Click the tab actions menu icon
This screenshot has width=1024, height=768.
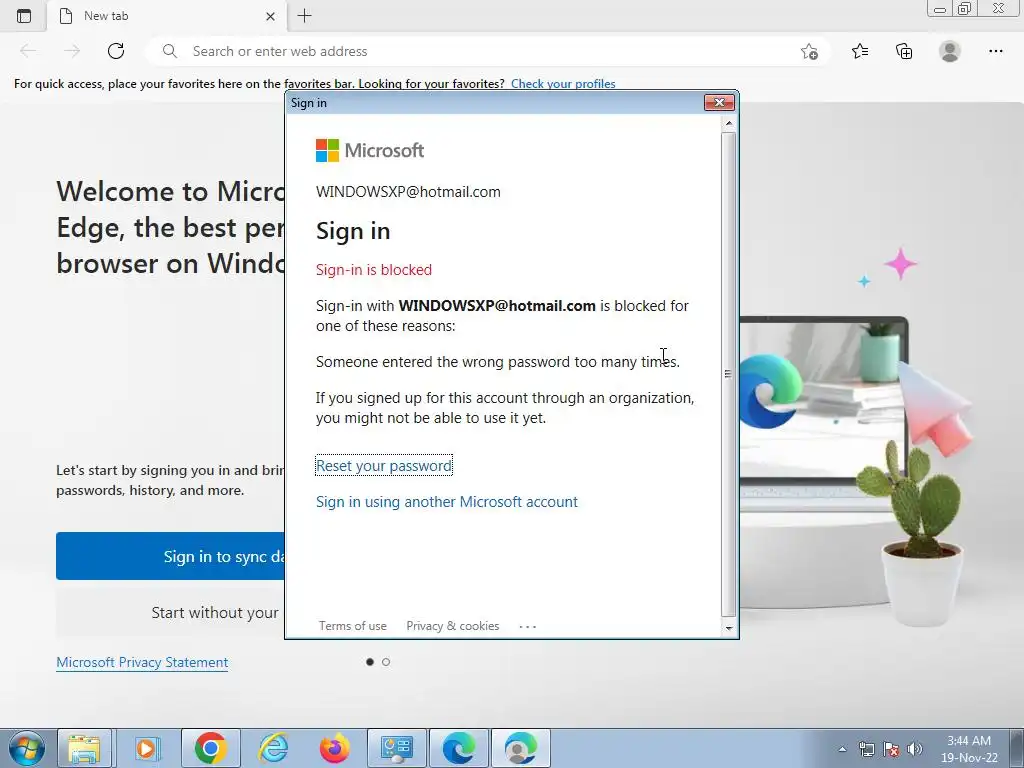tap(24, 16)
